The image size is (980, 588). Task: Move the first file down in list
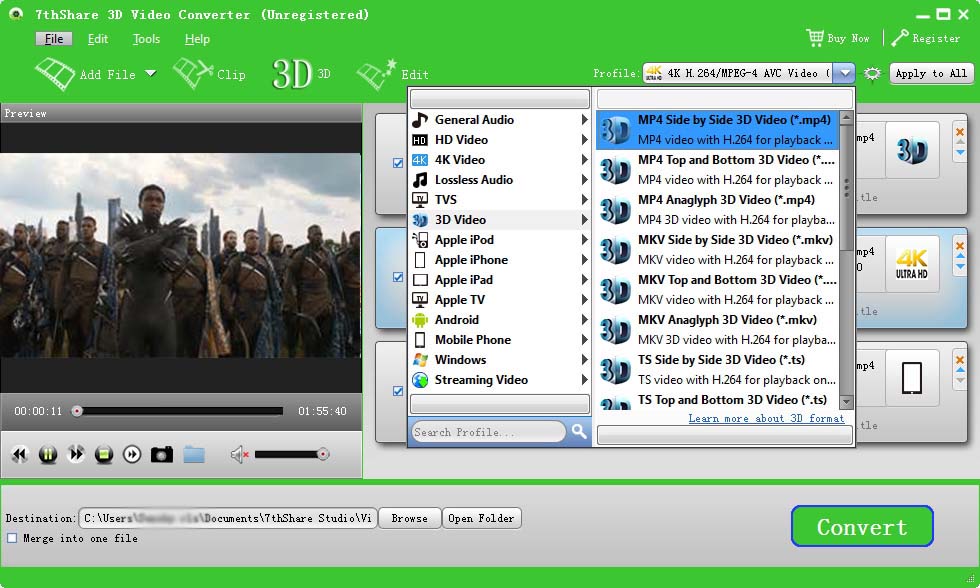tap(960, 152)
